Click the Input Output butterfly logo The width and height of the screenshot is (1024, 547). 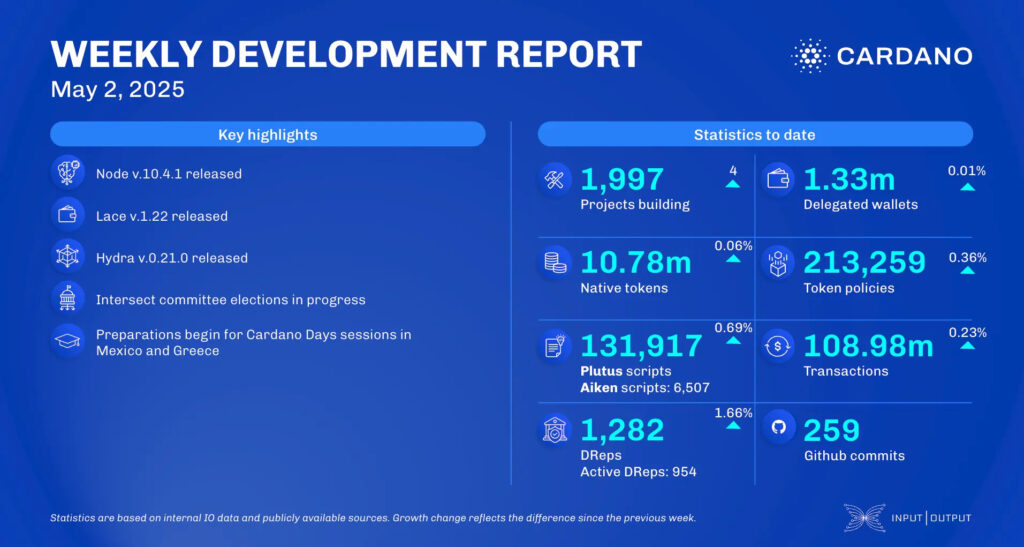pos(864,518)
